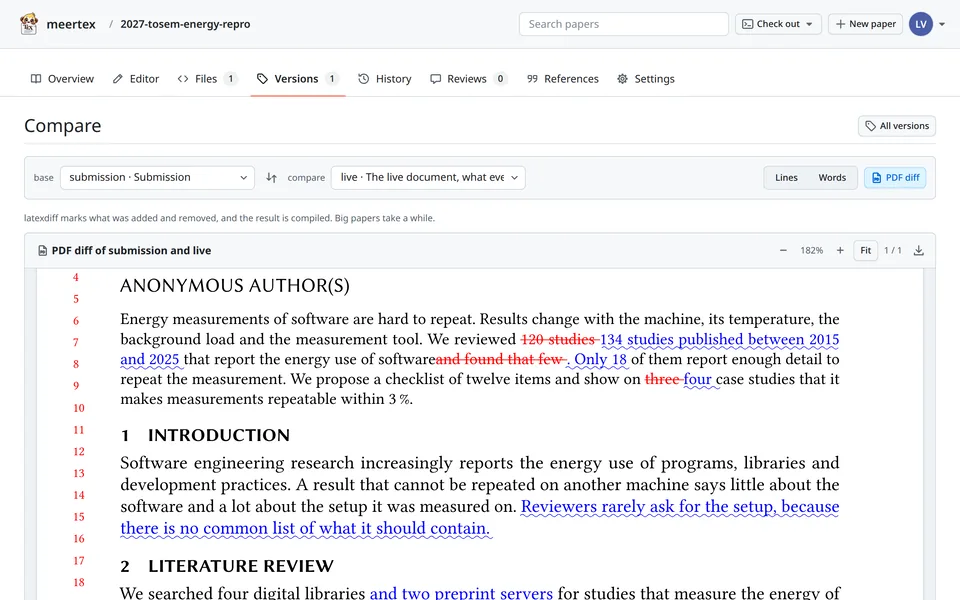Image resolution: width=960 pixels, height=600 pixels.
Task: Open the base version dropdown
Action: click(x=157, y=178)
